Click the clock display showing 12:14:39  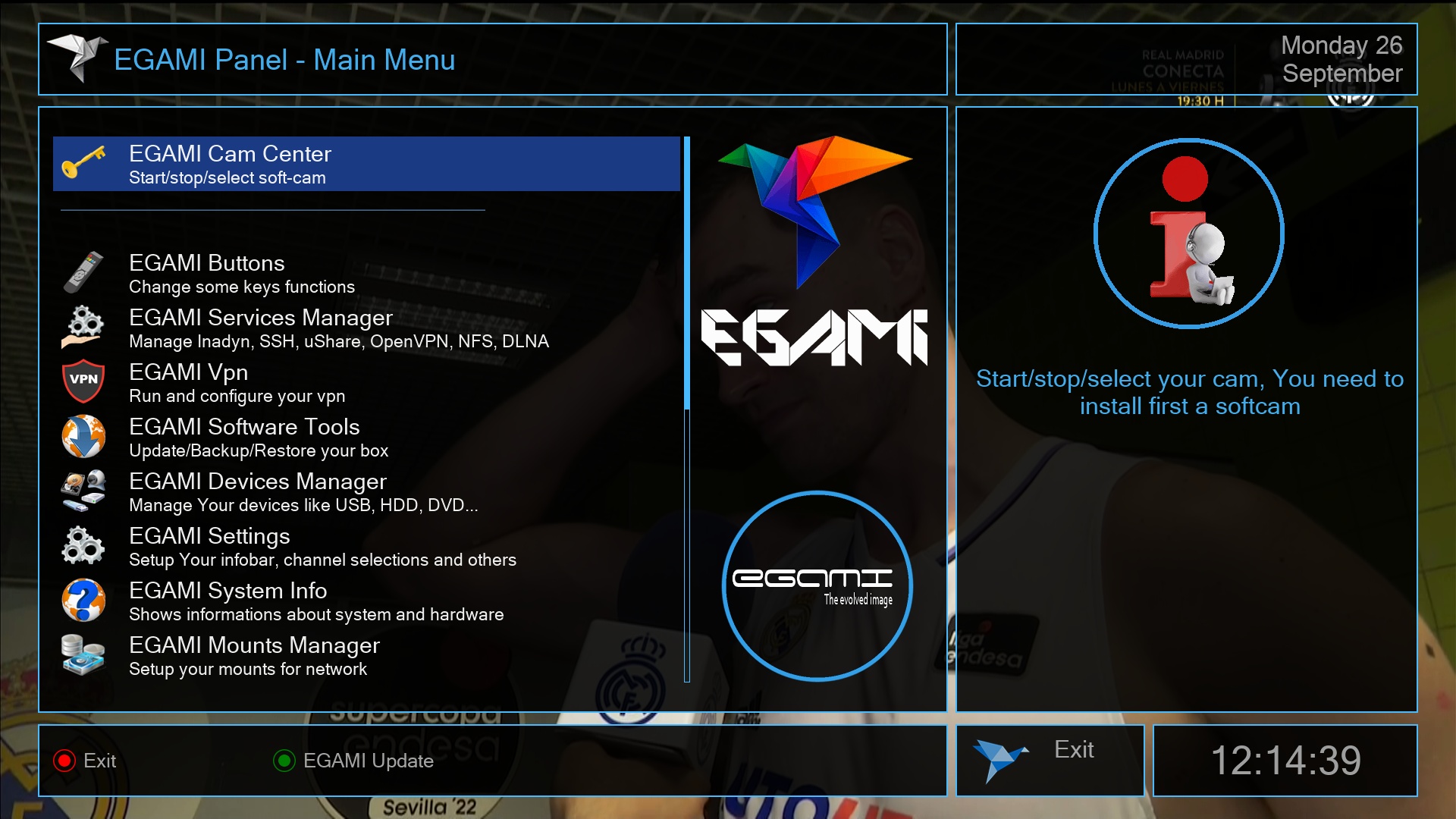(x=1285, y=761)
